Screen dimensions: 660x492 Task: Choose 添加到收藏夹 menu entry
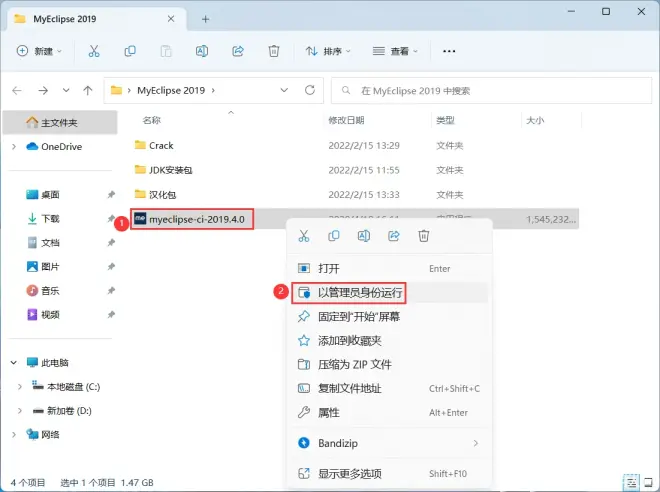click(x=389, y=340)
